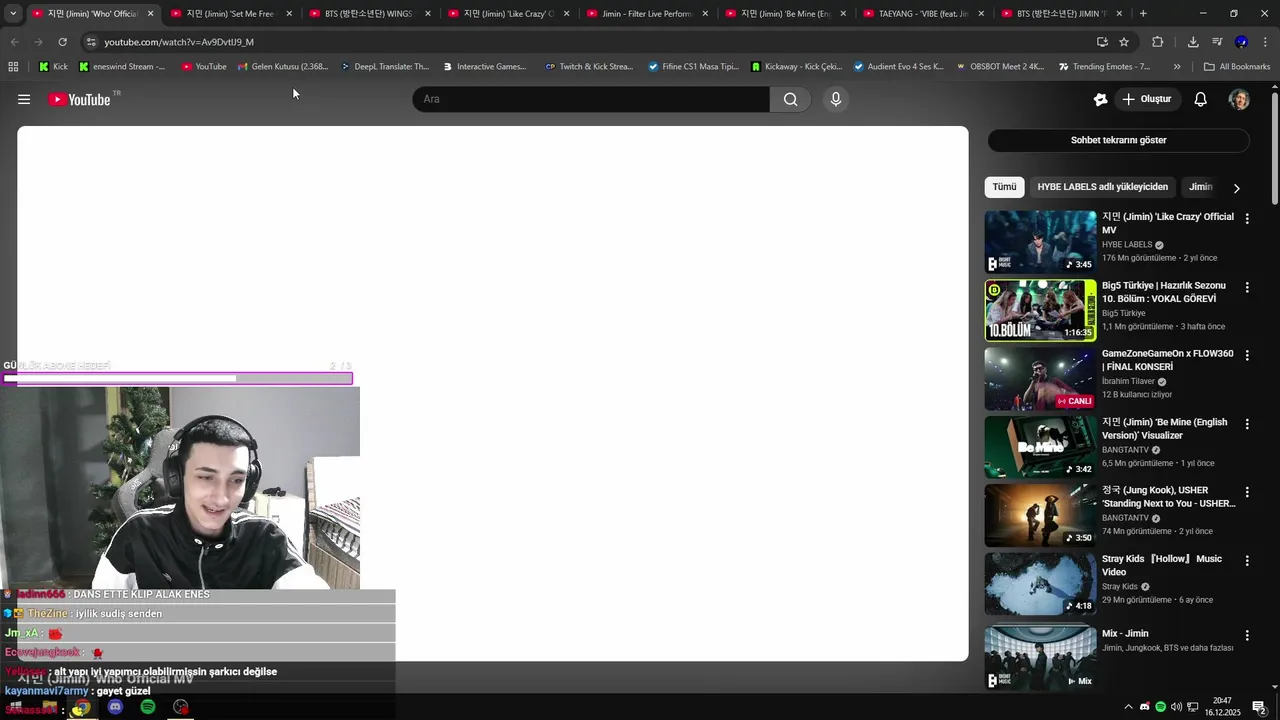Open options for 'Like Crazy' Official MV
The image size is (1280, 720).
(x=1247, y=218)
